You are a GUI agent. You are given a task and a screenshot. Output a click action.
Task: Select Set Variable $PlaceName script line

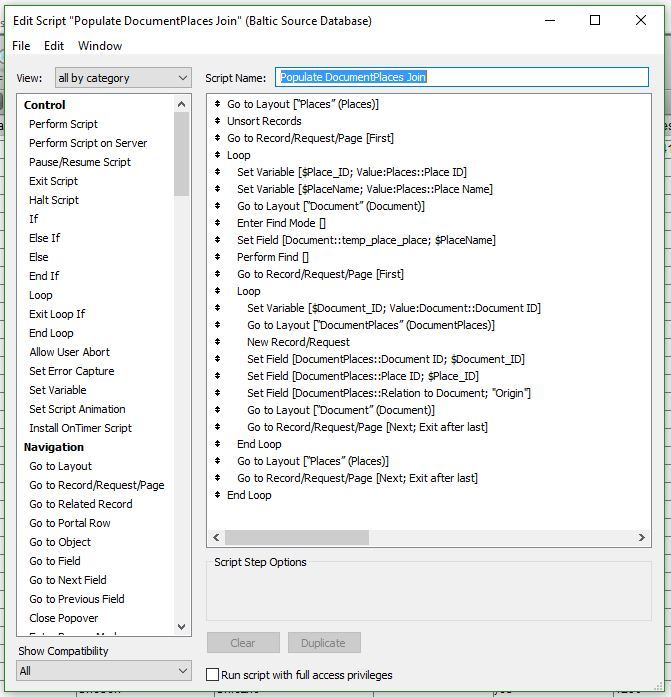click(364, 189)
